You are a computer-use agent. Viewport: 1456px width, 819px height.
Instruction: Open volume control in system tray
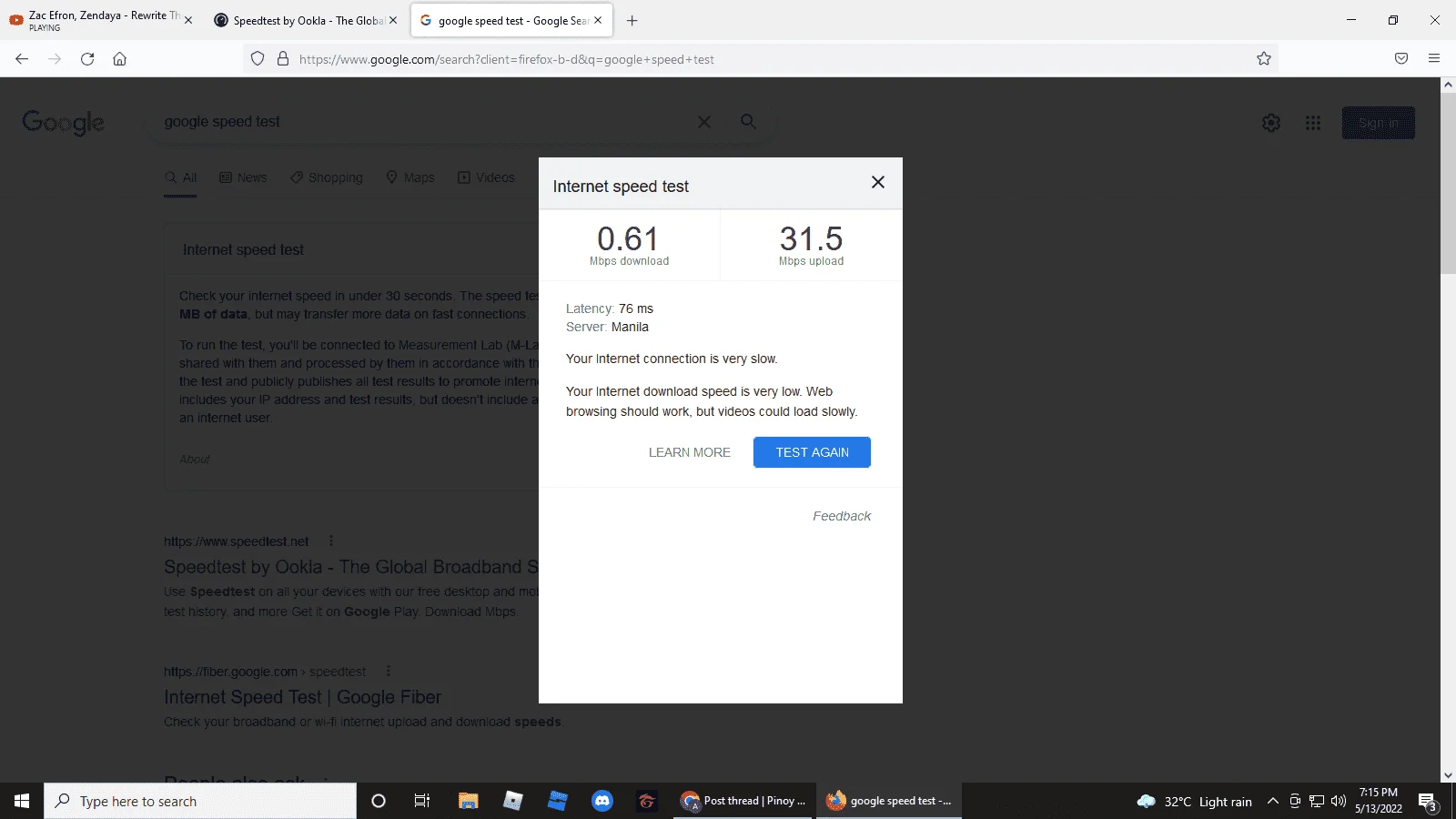click(x=1339, y=801)
